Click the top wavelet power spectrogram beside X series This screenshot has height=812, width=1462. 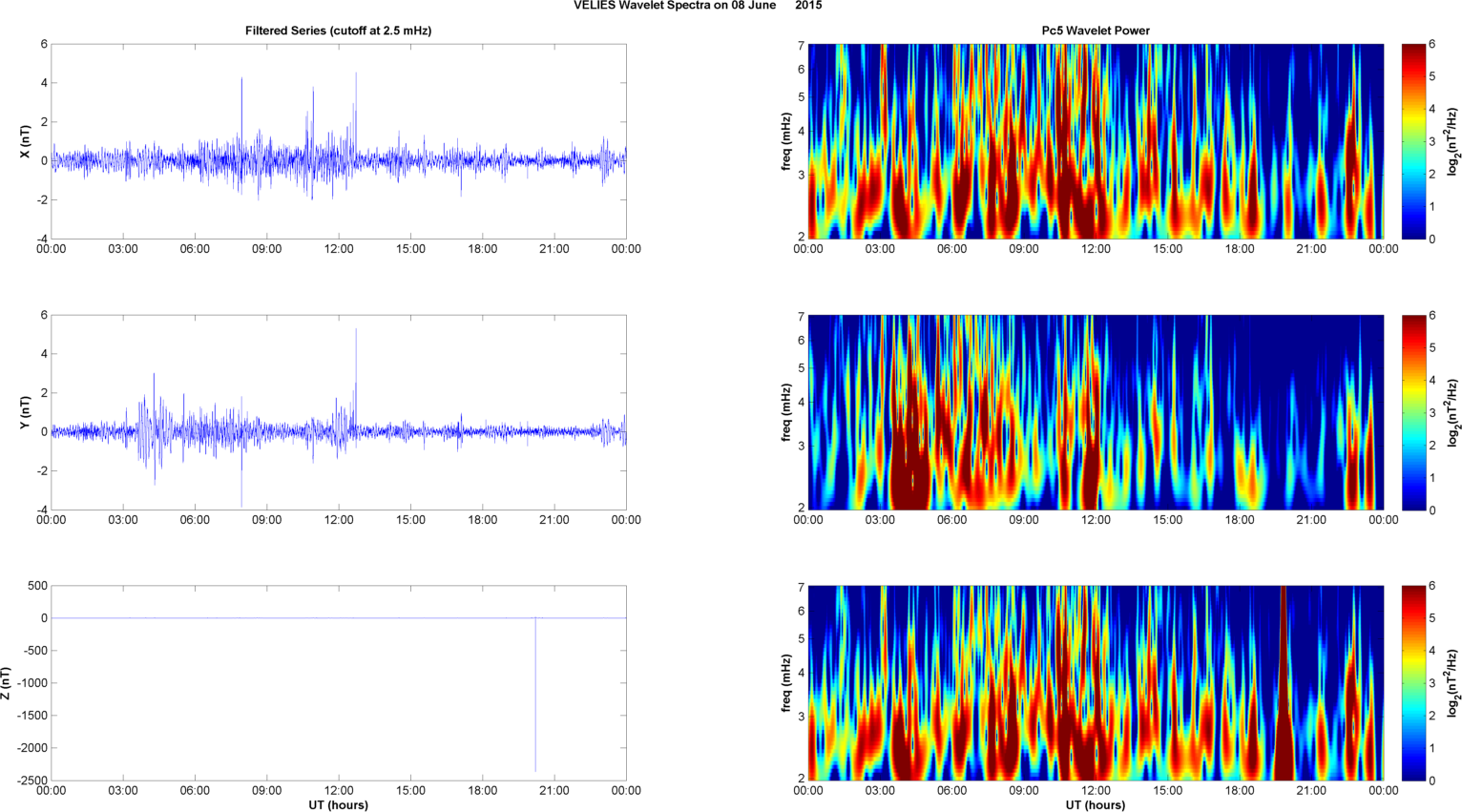coord(1096,141)
